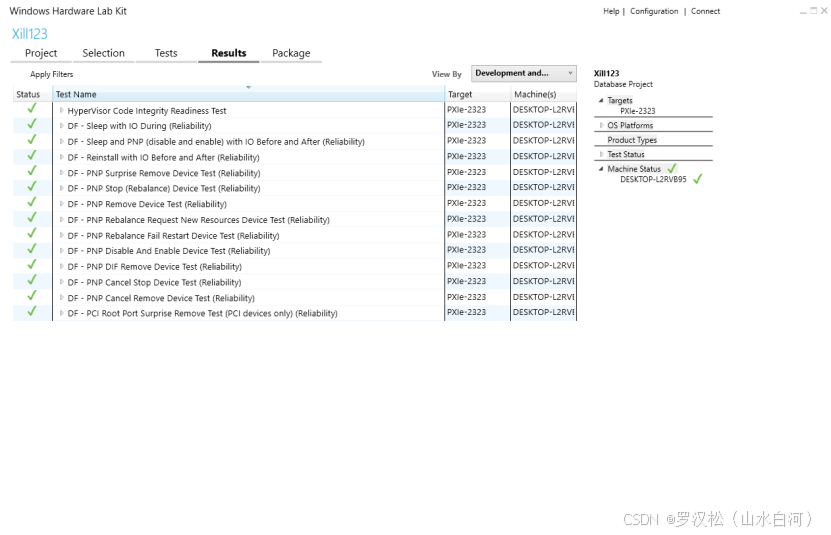Expand the DF - PCI Root Port Surprise Remove row
The height and width of the screenshot is (535, 831).
(x=61, y=313)
